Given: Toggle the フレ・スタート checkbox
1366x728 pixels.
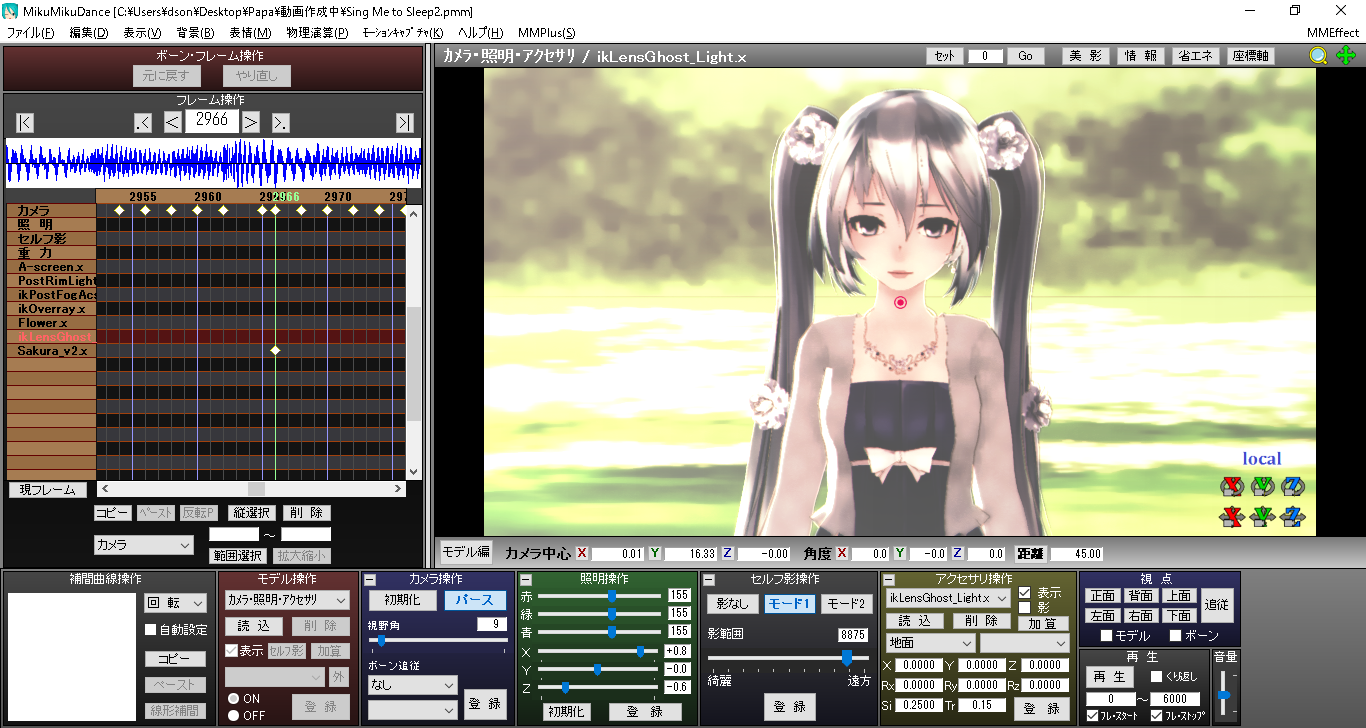Looking at the screenshot, I should (1092, 715).
